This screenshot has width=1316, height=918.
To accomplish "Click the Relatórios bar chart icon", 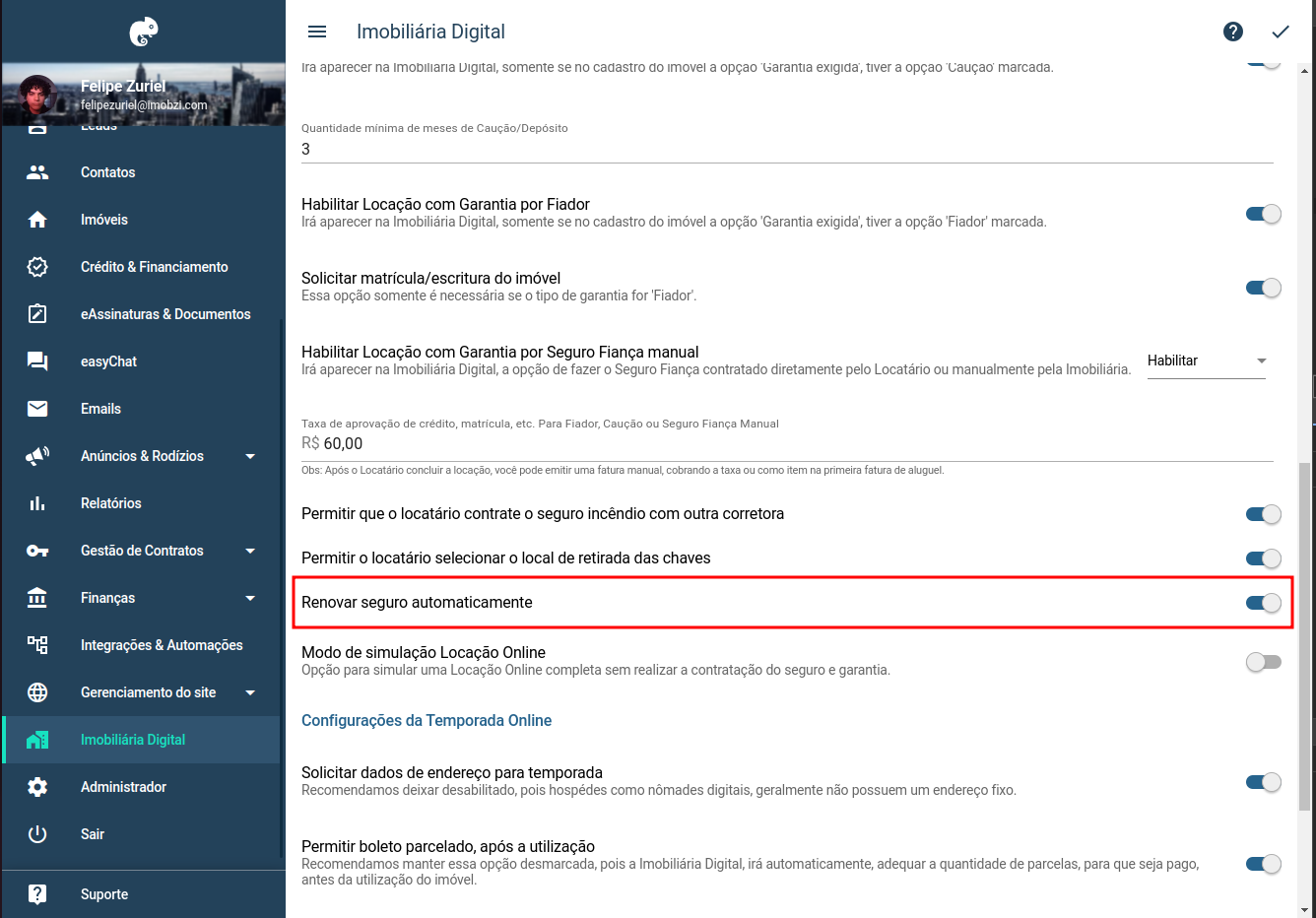I will coord(37,503).
